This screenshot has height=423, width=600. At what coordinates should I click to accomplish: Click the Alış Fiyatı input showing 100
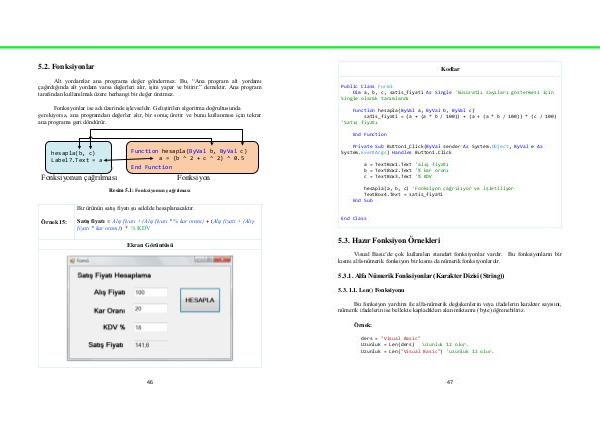coord(150,292)
